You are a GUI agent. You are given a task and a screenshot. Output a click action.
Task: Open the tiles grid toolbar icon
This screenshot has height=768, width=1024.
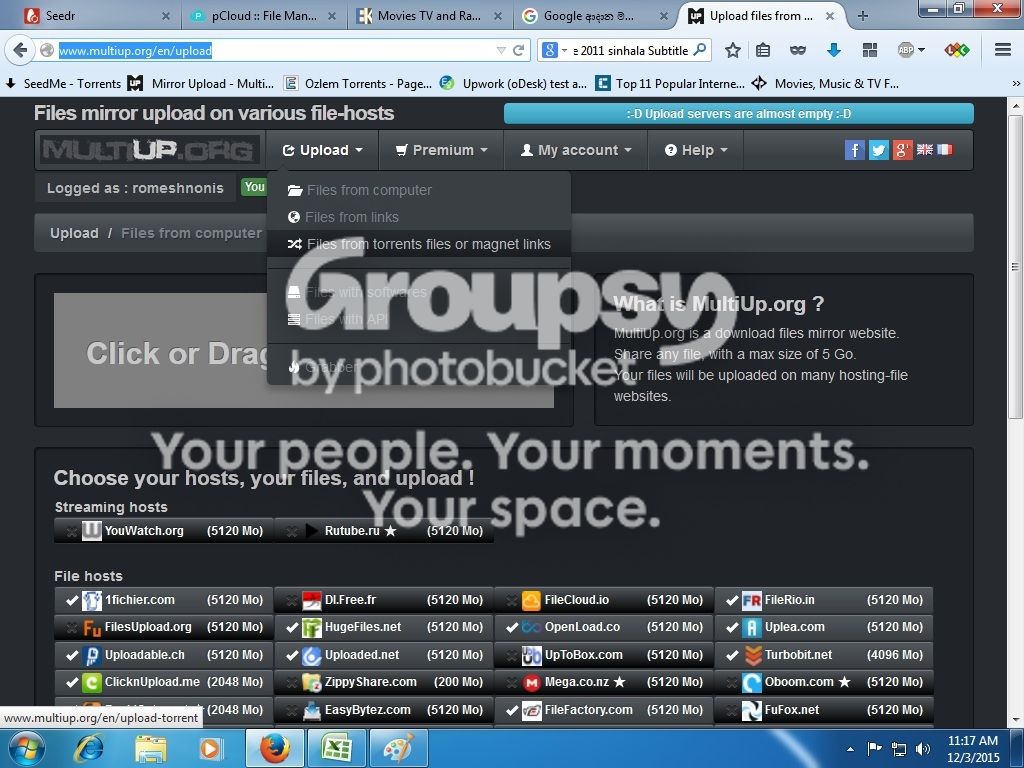869,50
